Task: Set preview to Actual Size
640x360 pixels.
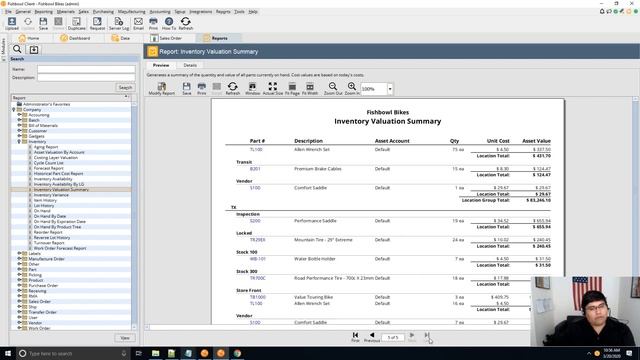Action: coord(273,89)
